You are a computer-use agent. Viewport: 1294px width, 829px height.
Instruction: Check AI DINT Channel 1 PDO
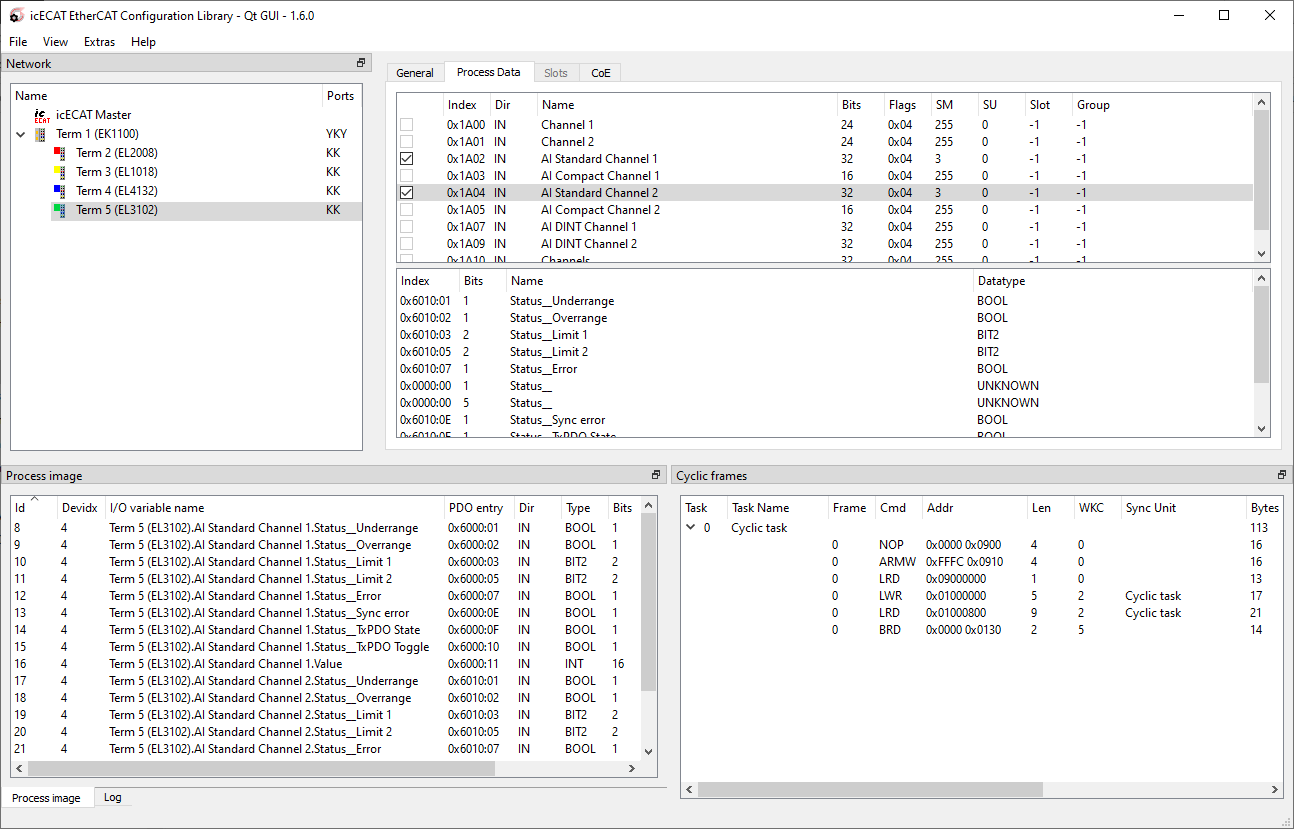406,227
